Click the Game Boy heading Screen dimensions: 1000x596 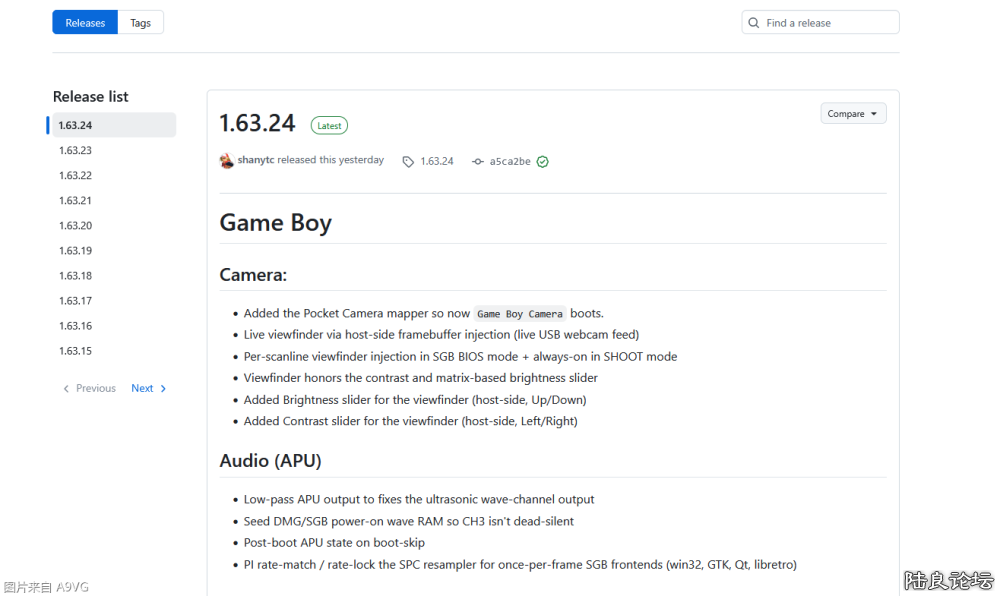276,222
